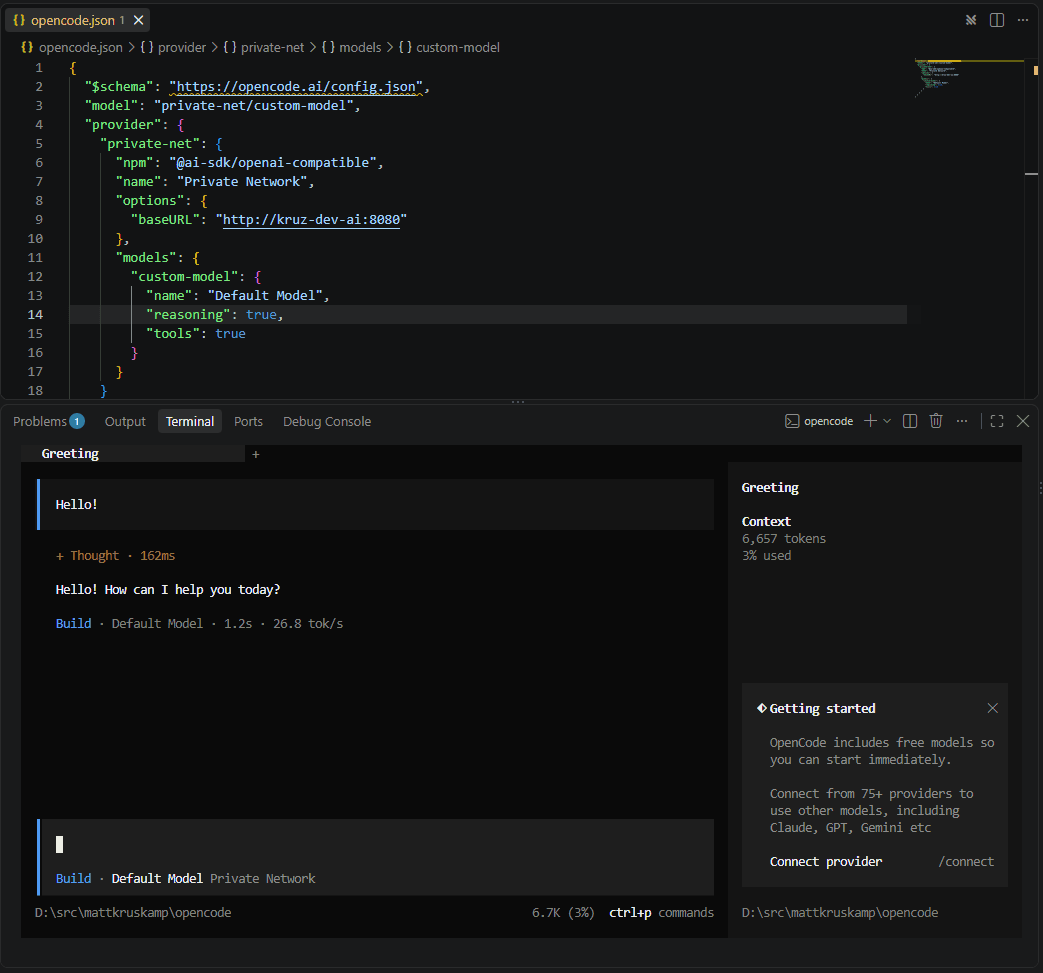Click the 26.8 tok/s speed value
This screenshot has width=1043, height=973.
(308, 623)
